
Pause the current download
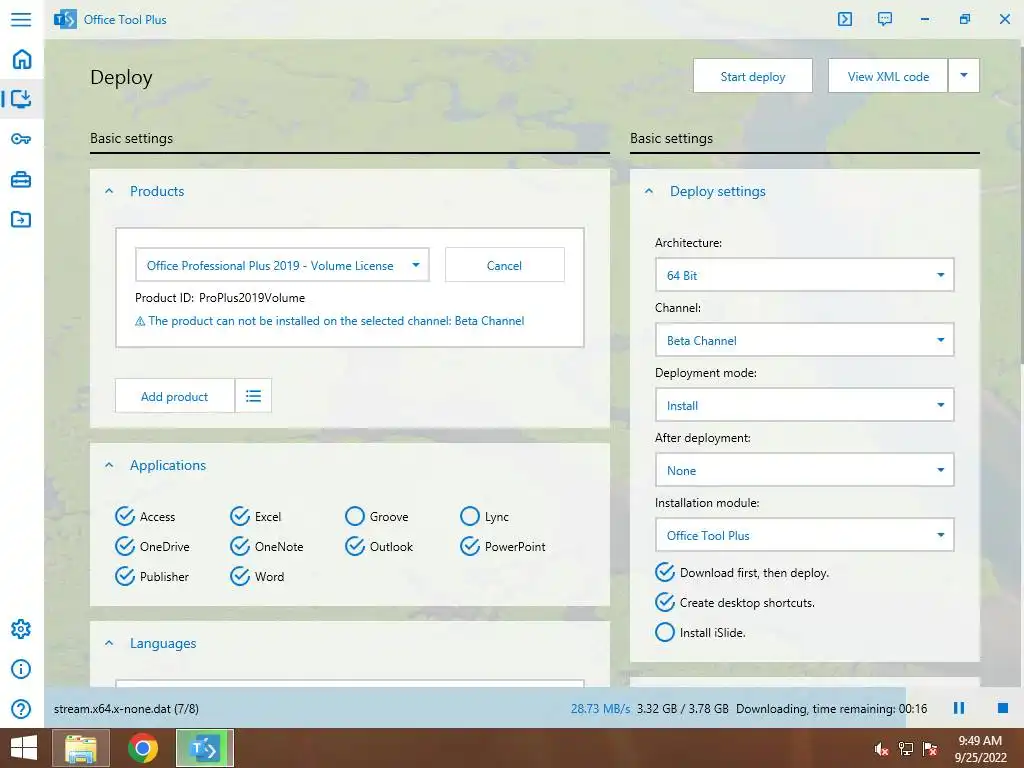point(959,708)
